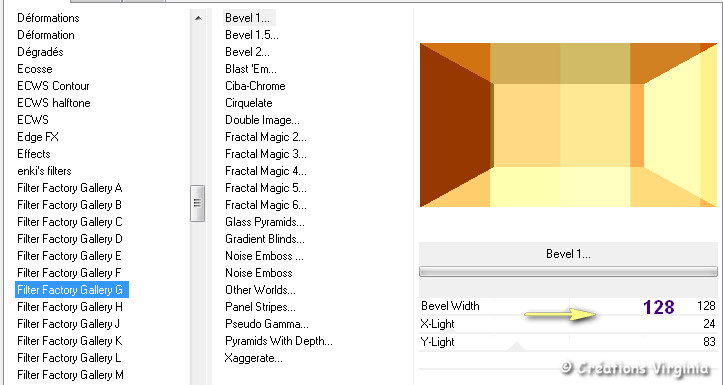Image resolution: width=723 pixels, height=385 pixels.
Task: Choose Noise Emboss filter without ellipsis
Action: click(259, 273)
